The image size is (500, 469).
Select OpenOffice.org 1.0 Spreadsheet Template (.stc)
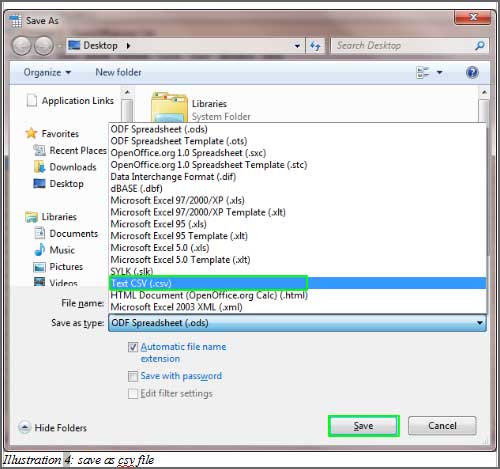coord(297,165)
